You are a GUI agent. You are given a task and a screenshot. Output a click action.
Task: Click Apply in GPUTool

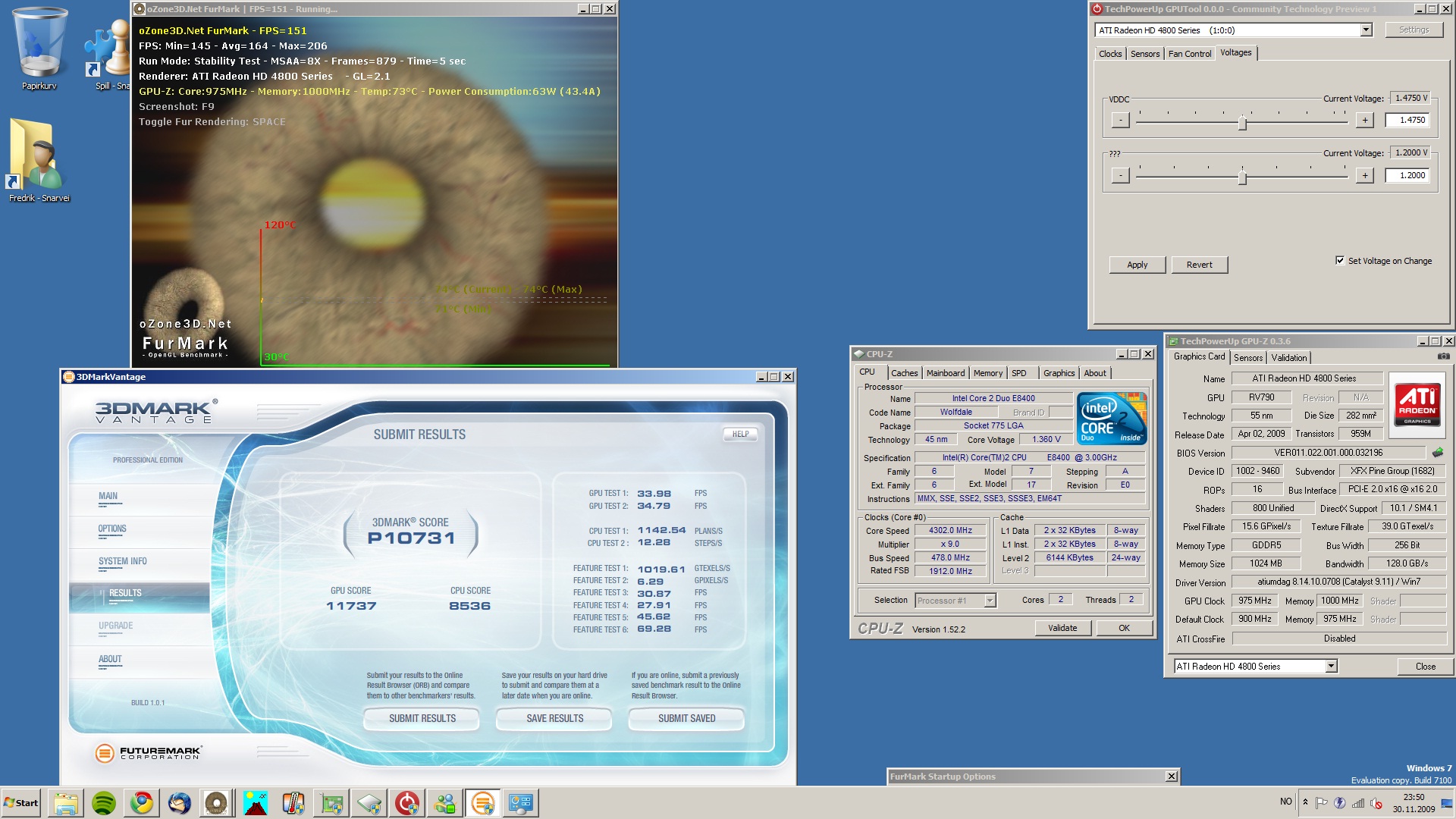(x=1137, y=265)
